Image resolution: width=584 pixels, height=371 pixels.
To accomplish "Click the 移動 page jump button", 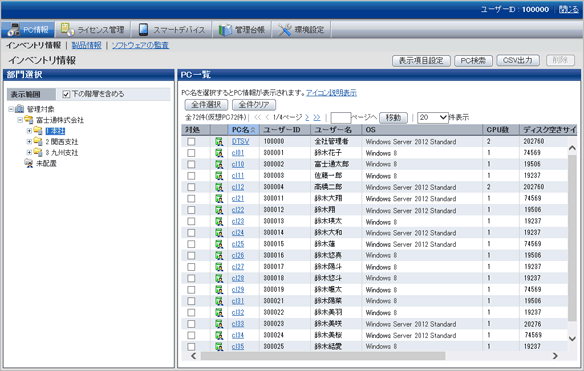I will (393, 118).
